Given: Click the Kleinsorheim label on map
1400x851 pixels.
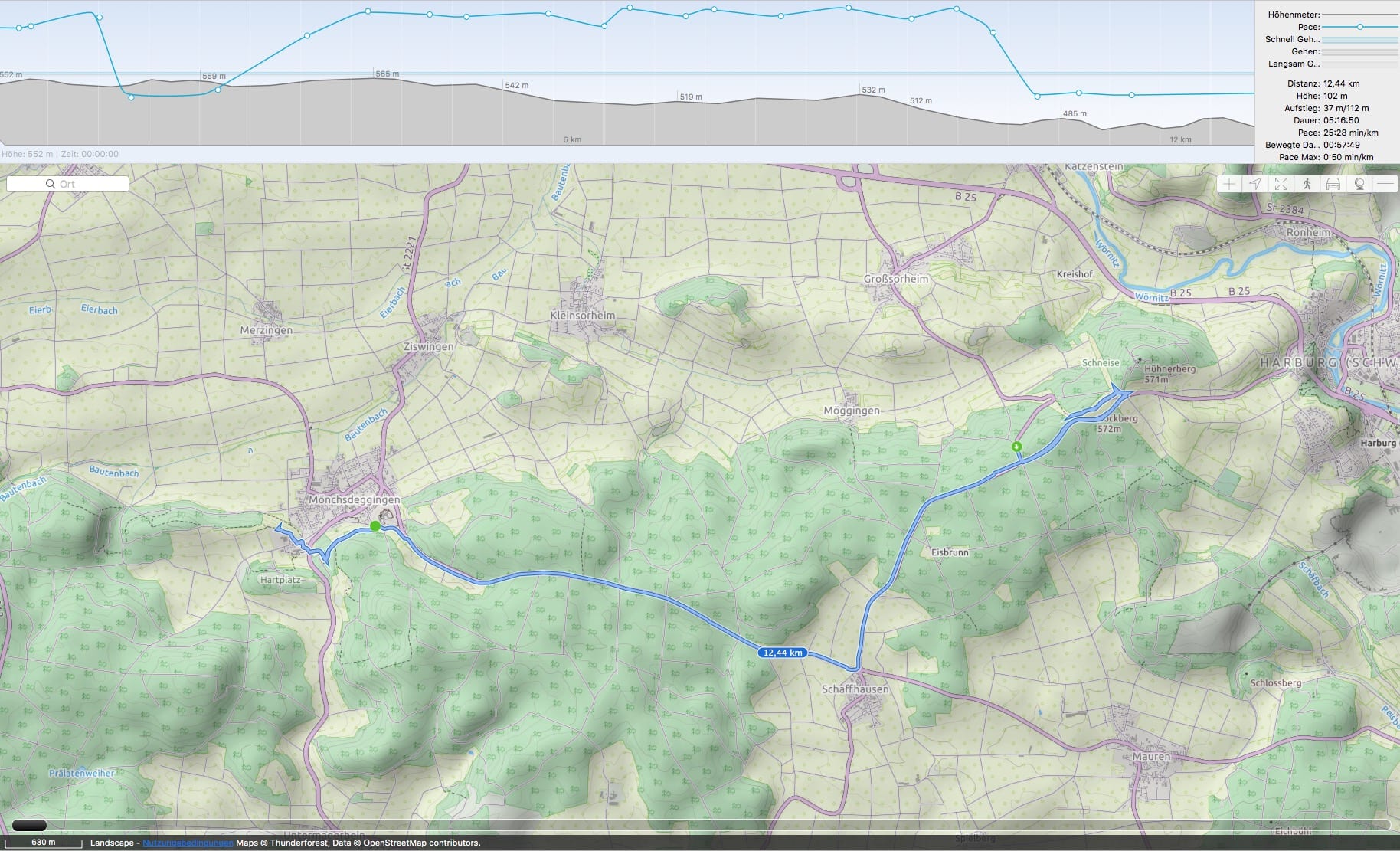Looking at the screenshot, I should pyautogui.click(x=583, y=315).
